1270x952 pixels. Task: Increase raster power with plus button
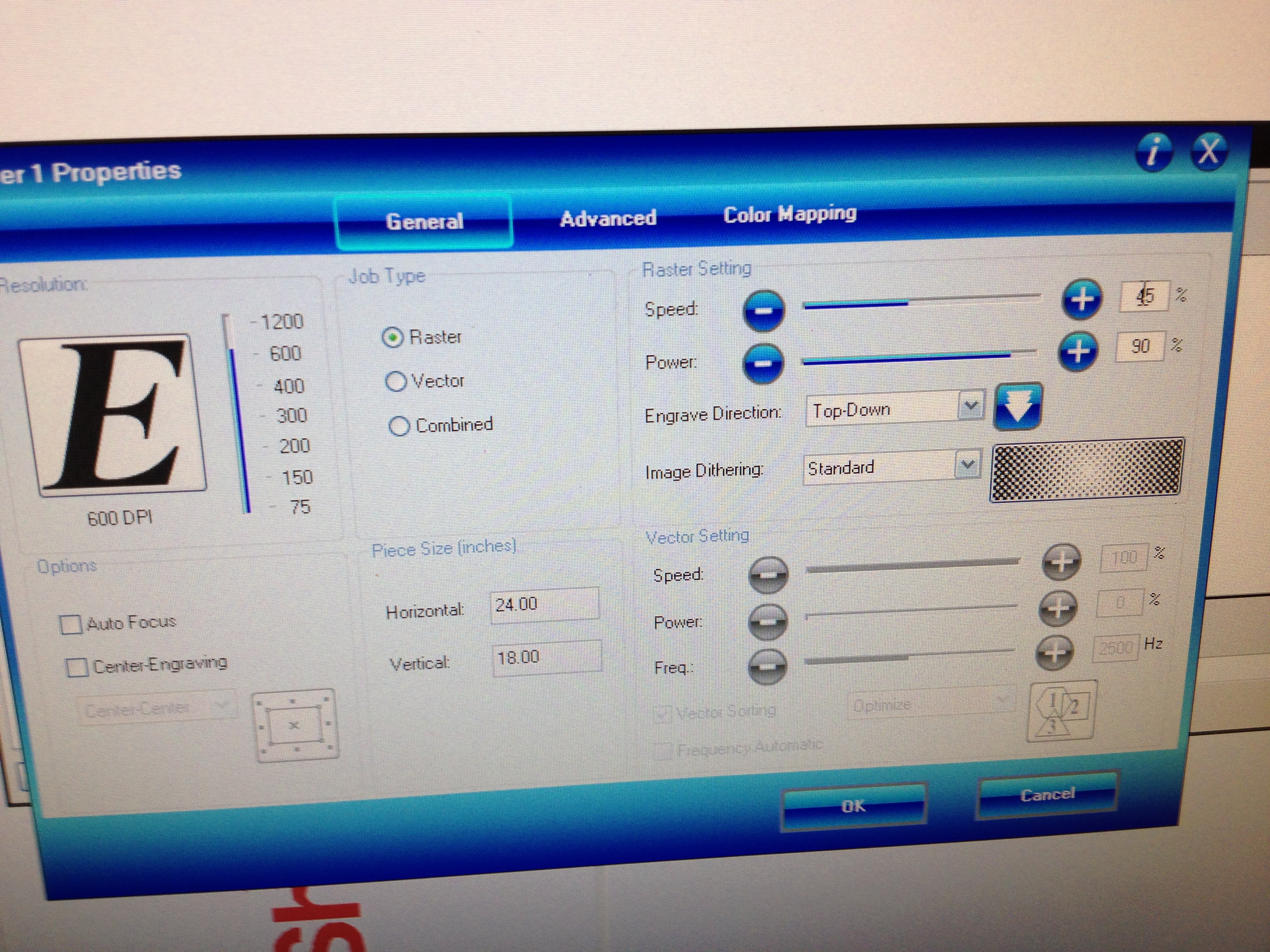(1078, 351)
